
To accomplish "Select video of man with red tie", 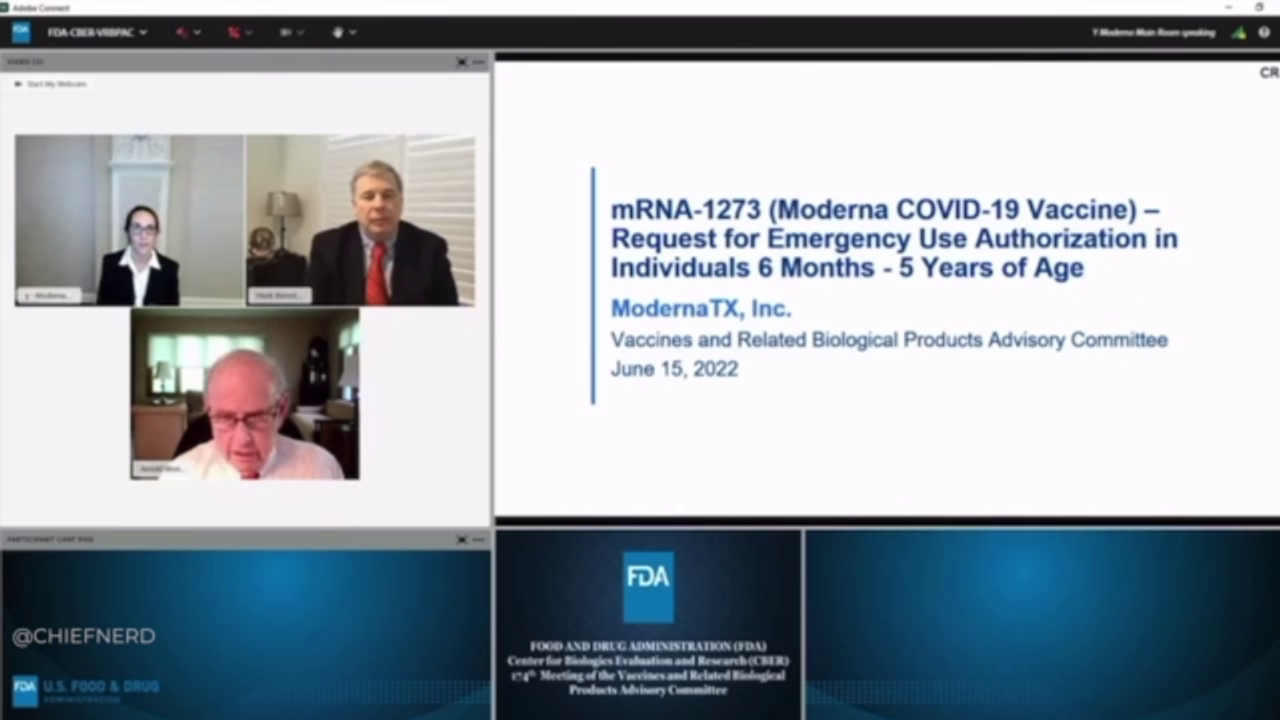I will click(x=360, y=220).
